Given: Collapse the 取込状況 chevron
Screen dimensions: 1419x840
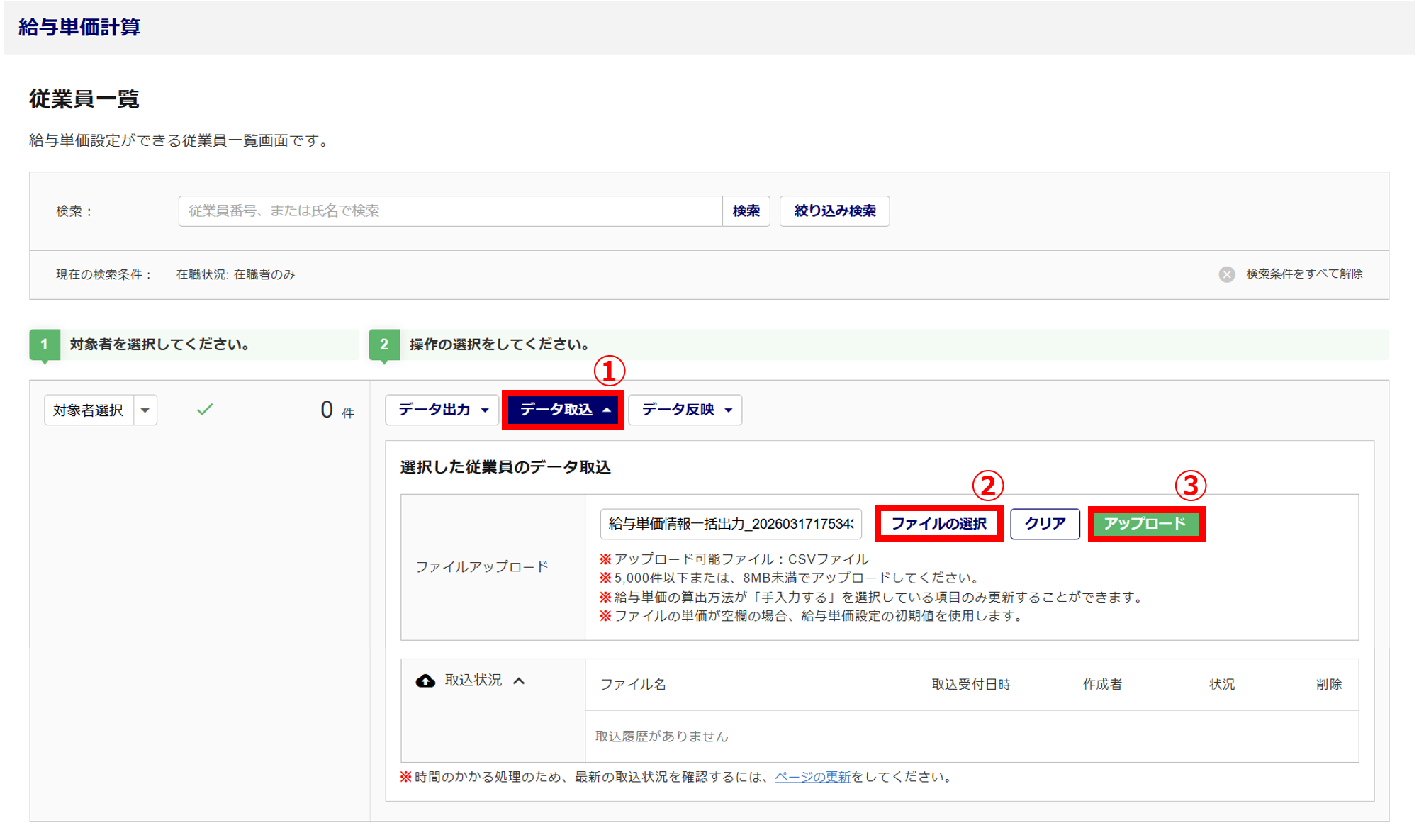Looking at the screenshot, I should pyautogui.click(x=520, y=681).
